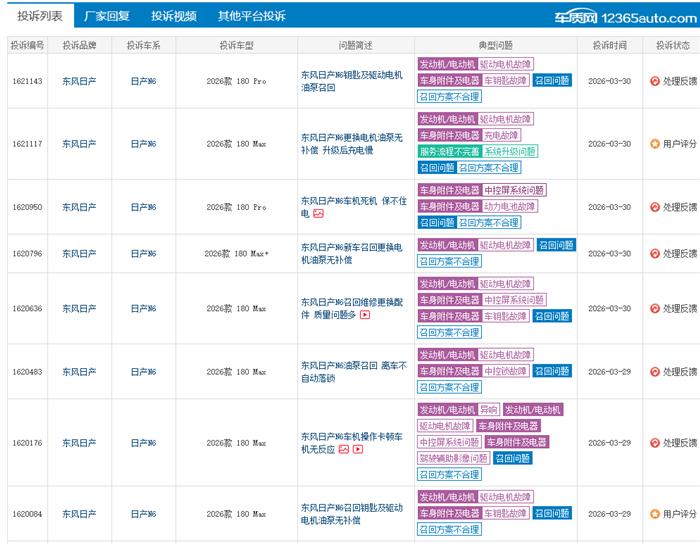700x544 pixels.
Task: Click 日产N6 series link in row 1620636
Action: (x=143, y=308)
